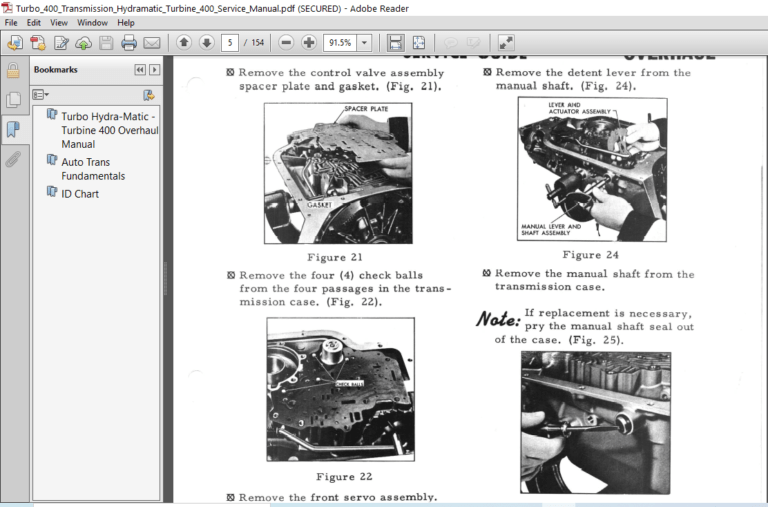Click the 'Bookmarks' panel title

tap(55, 70)
